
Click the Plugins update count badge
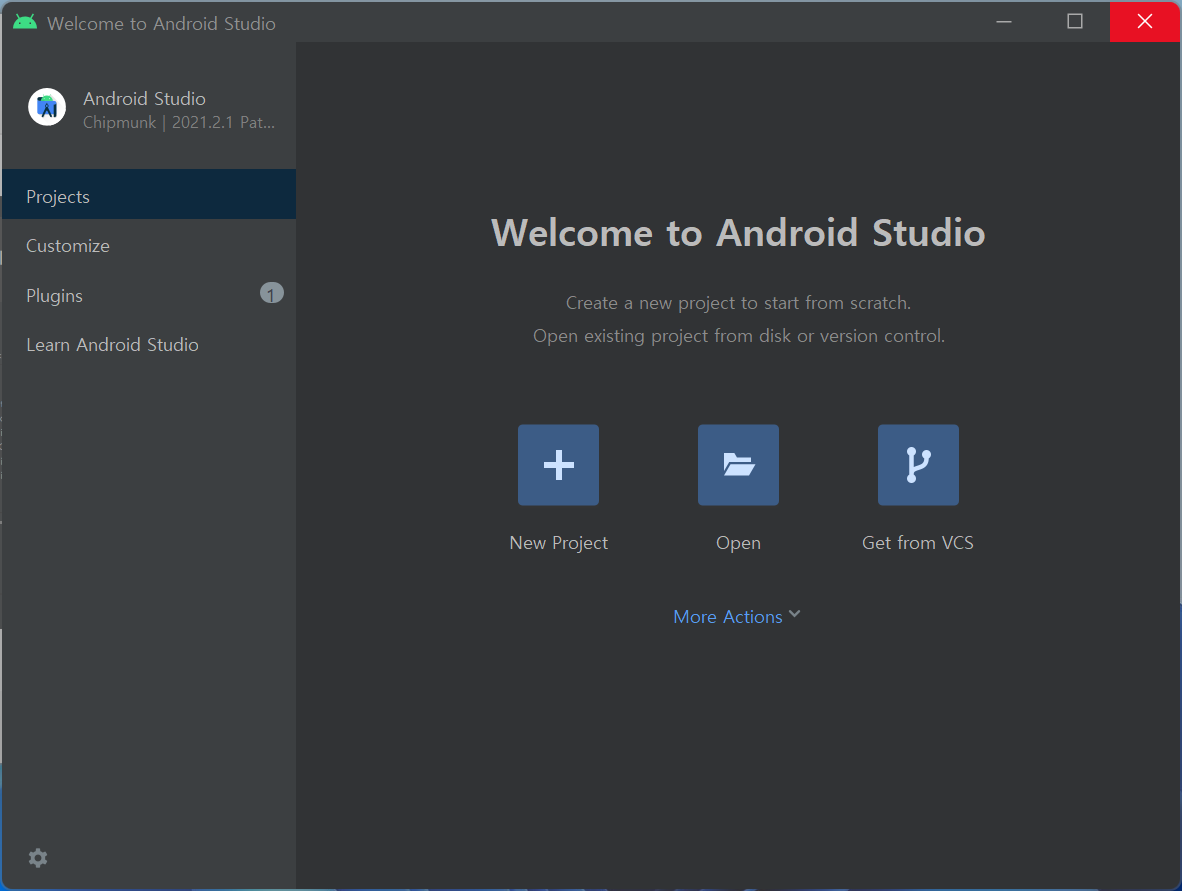point(271,293)
